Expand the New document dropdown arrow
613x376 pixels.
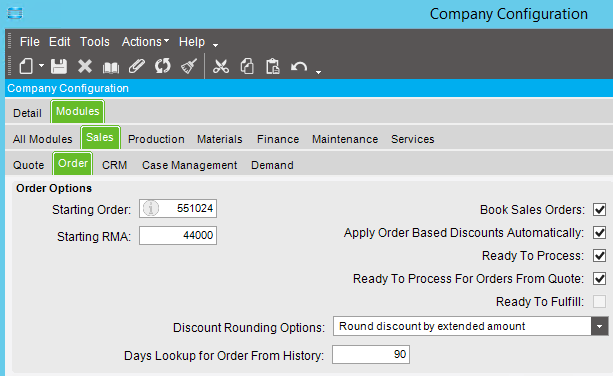coord(41,66)
